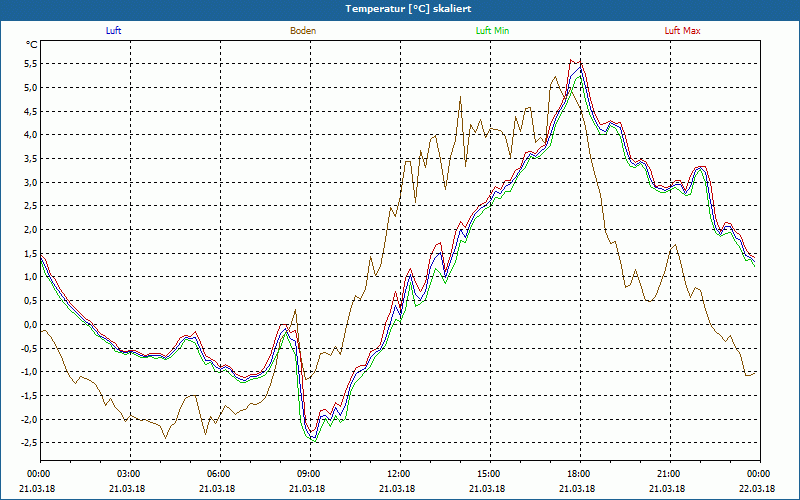Click the '1,0' y-axis value
This screenshot has height=500, width=800.
(x=31, y=277)
